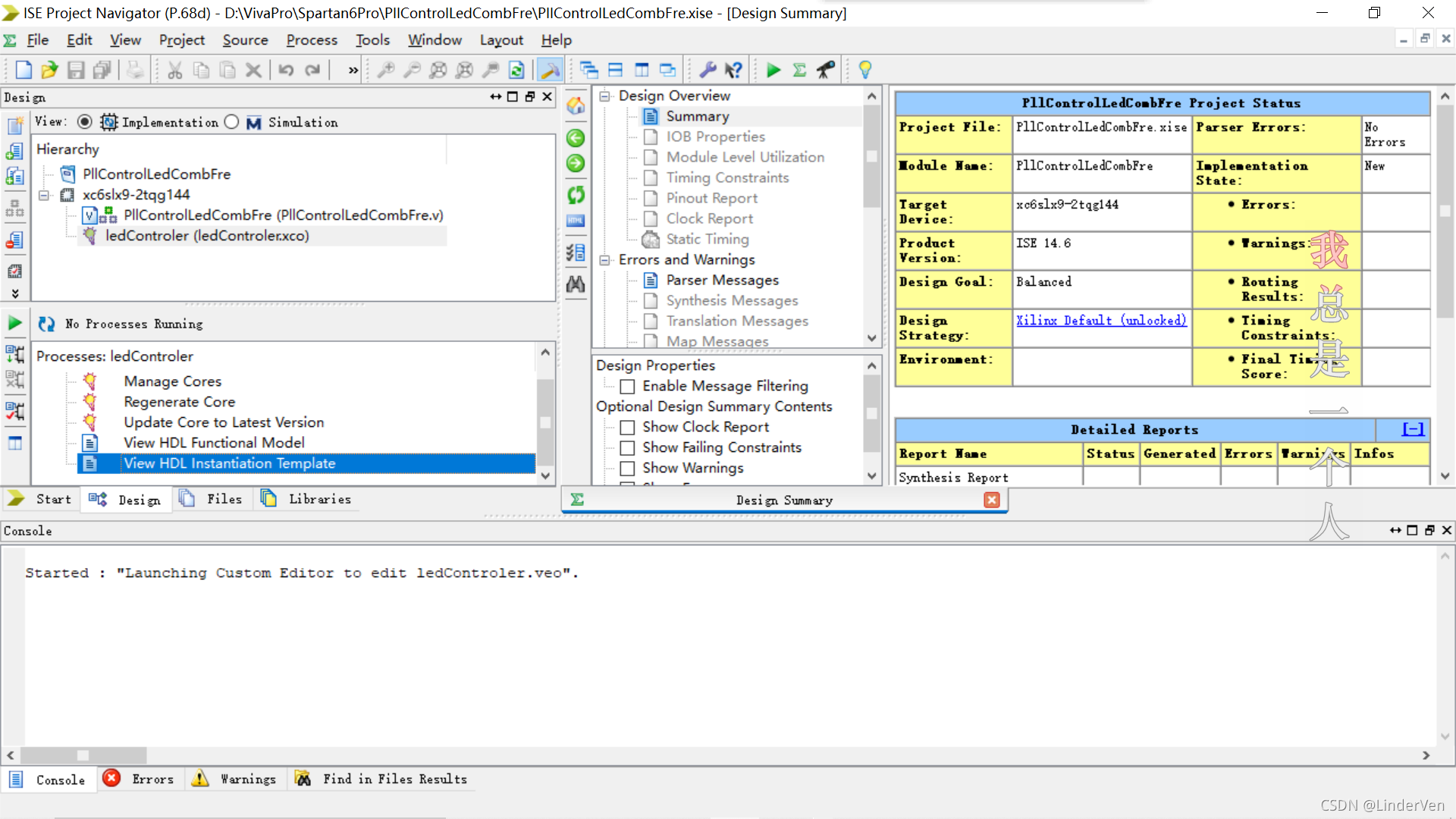The height and width of the screenshot is (819, 1456).
Task: Click the console horizontal scrollbar thumb
Action: click(x=83, y=755)
